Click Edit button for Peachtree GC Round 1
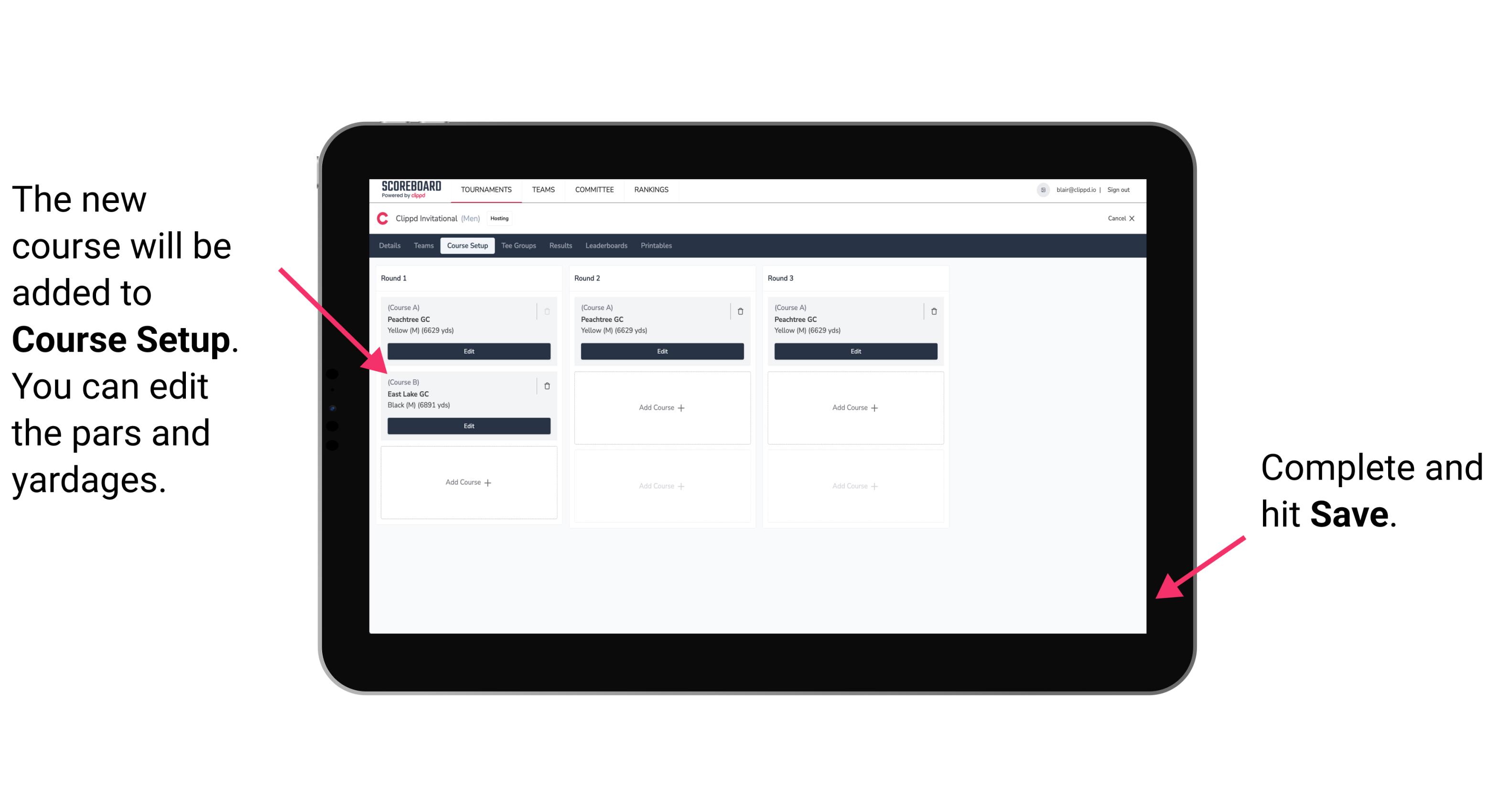Screen dimensions: 1510x812 point(468,351)
